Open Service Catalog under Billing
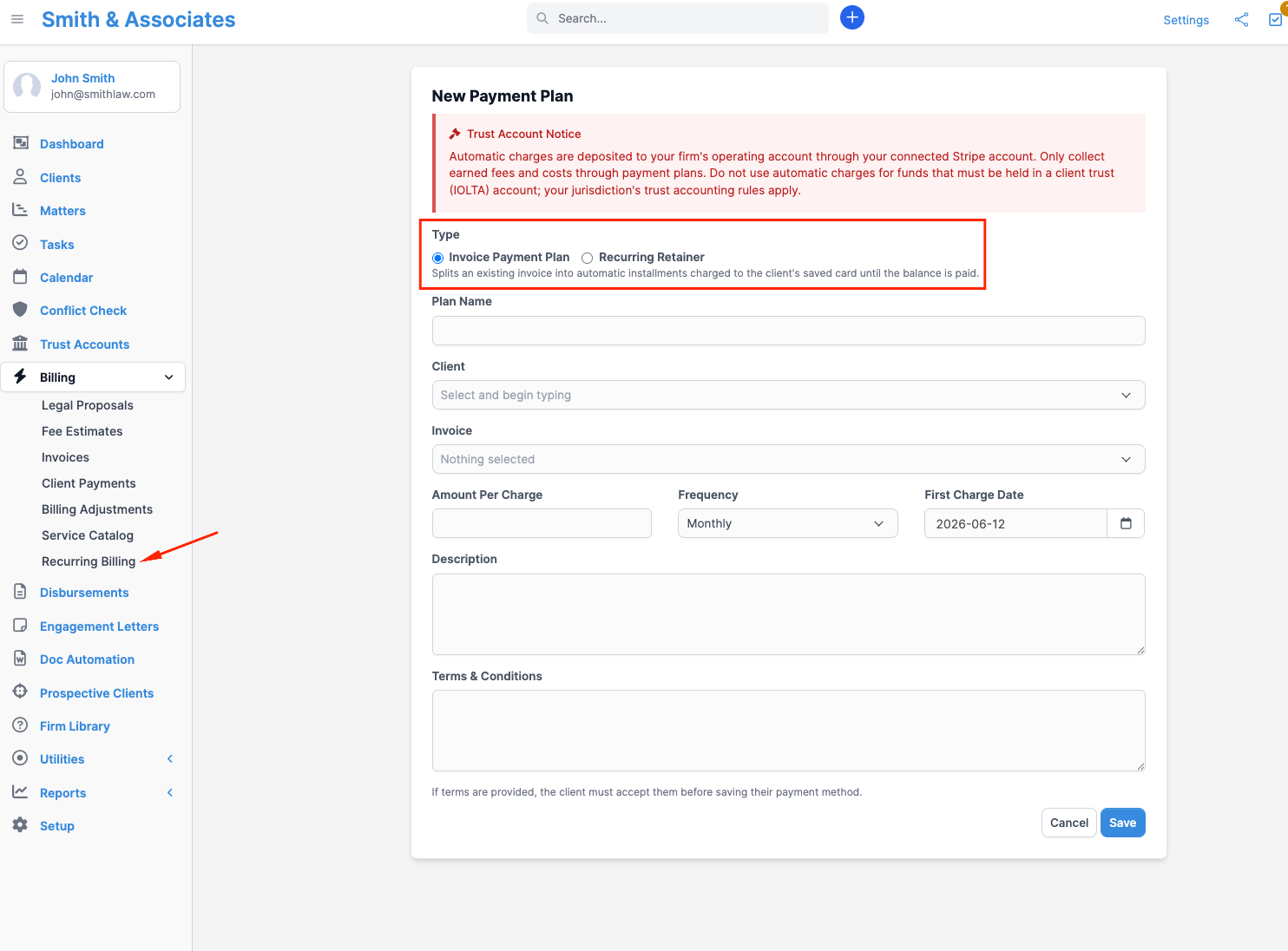 pos(88,535)
